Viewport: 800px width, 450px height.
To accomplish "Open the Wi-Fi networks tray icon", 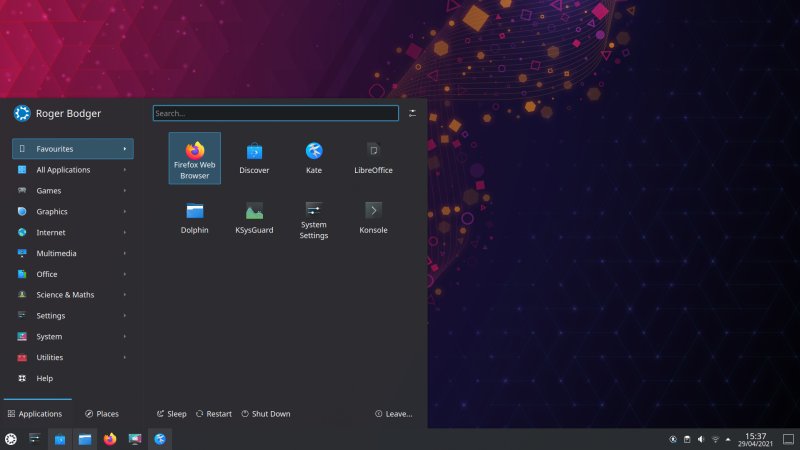I will click(x=715, y=439).
